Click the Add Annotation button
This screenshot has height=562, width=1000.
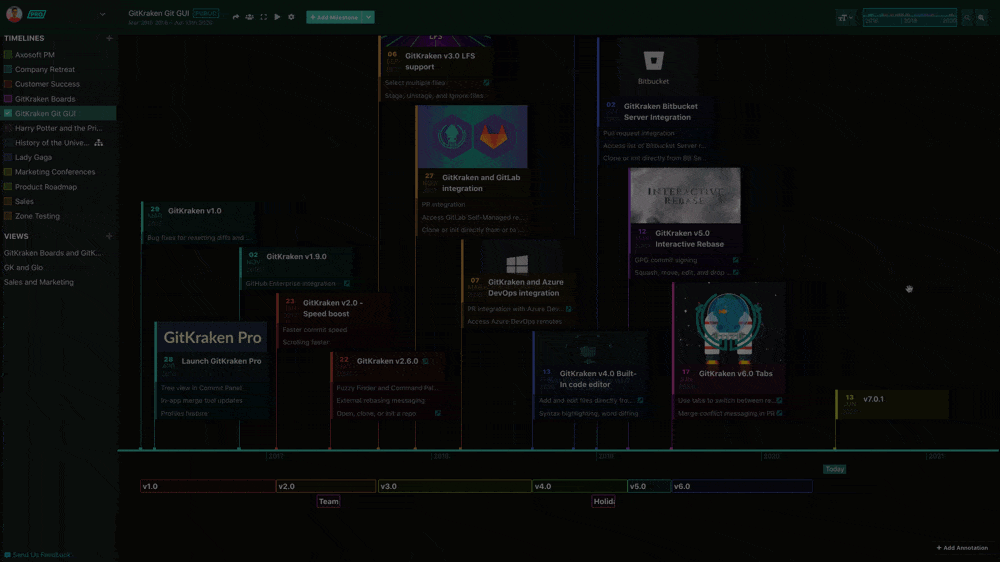click(x=962, y=548)
